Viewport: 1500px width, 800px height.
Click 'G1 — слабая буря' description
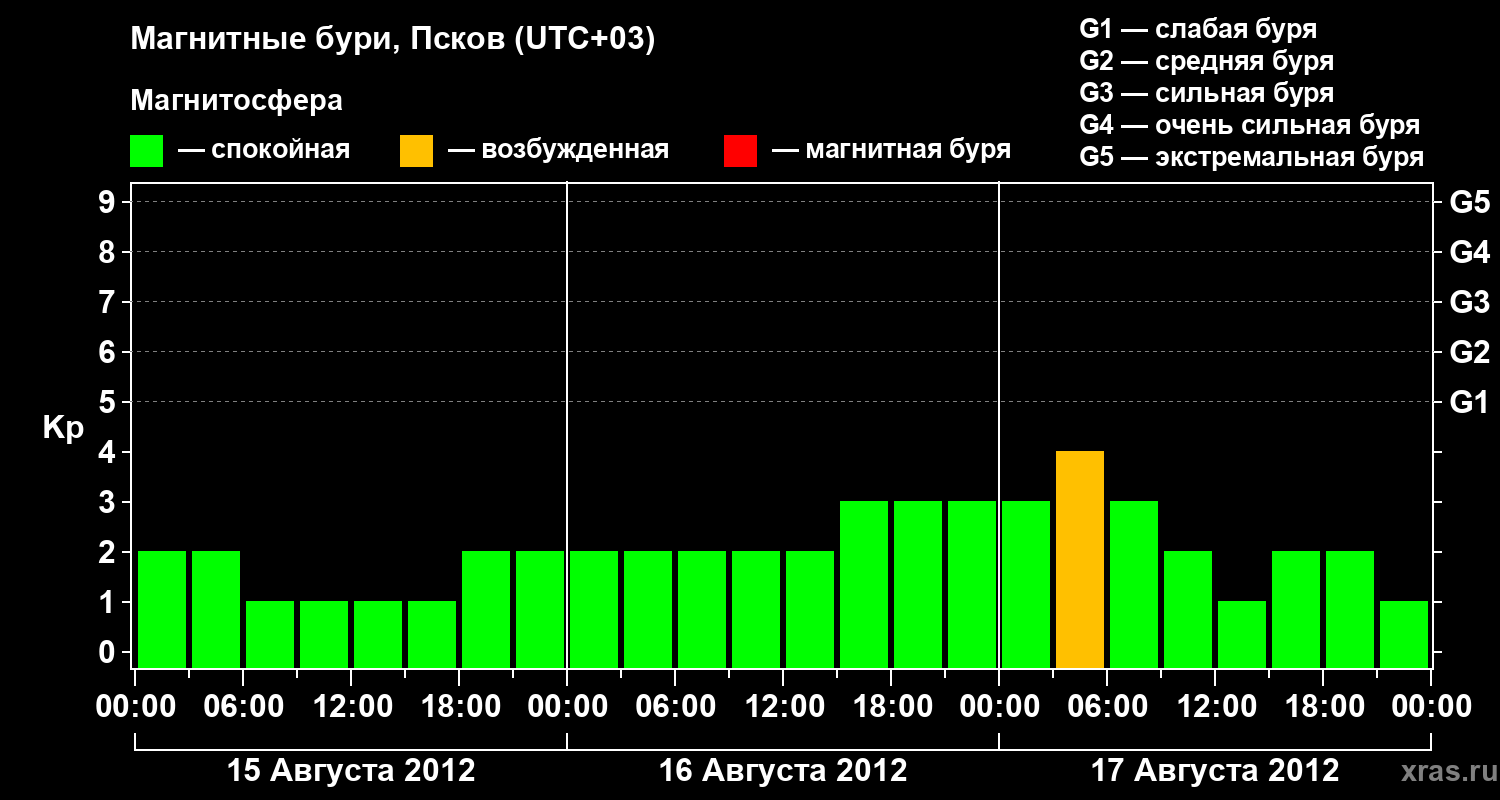coord(1198,29)
